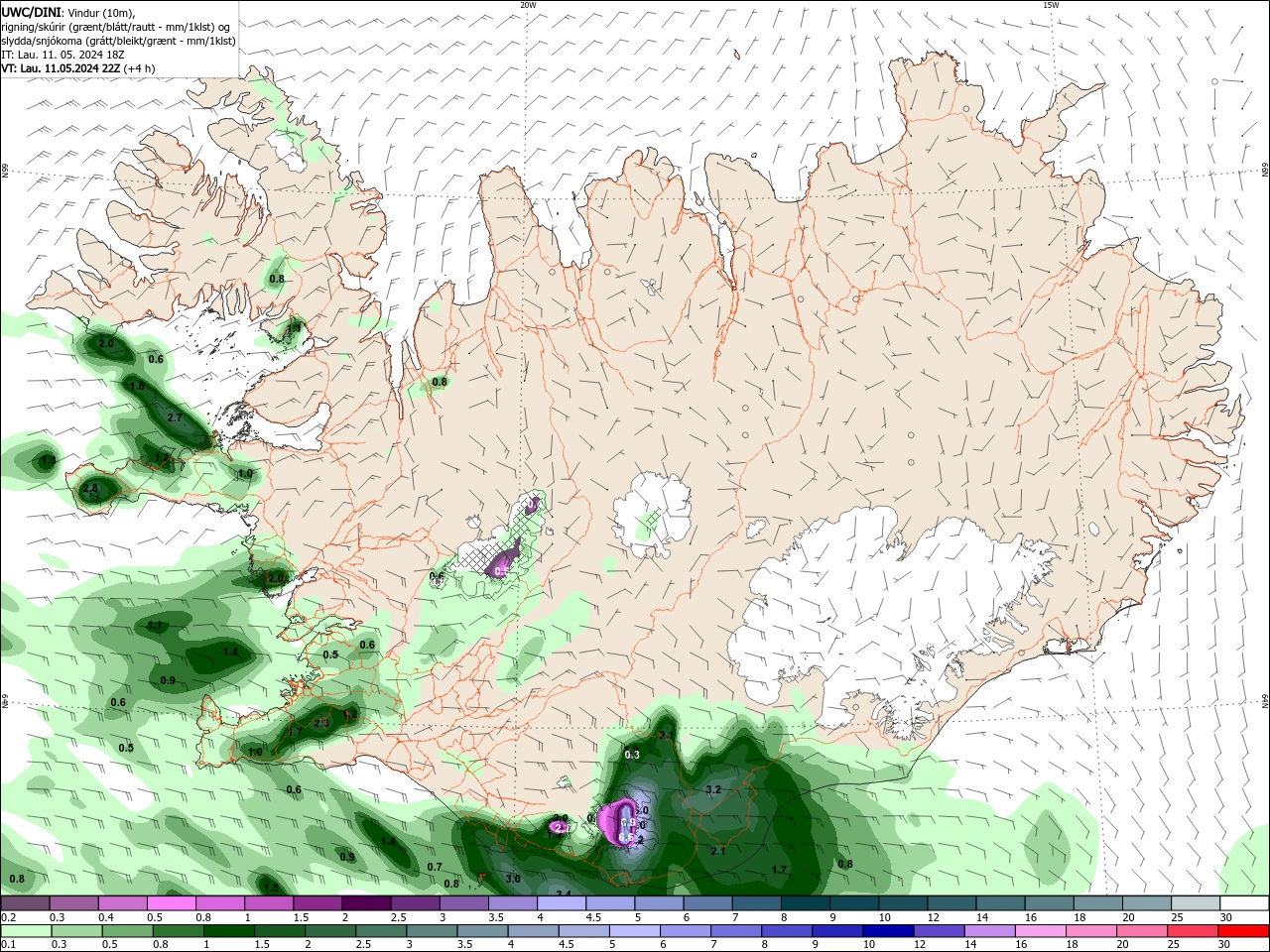Select the dark teal upper swatch labeled 8

click(x=805, y=903)
